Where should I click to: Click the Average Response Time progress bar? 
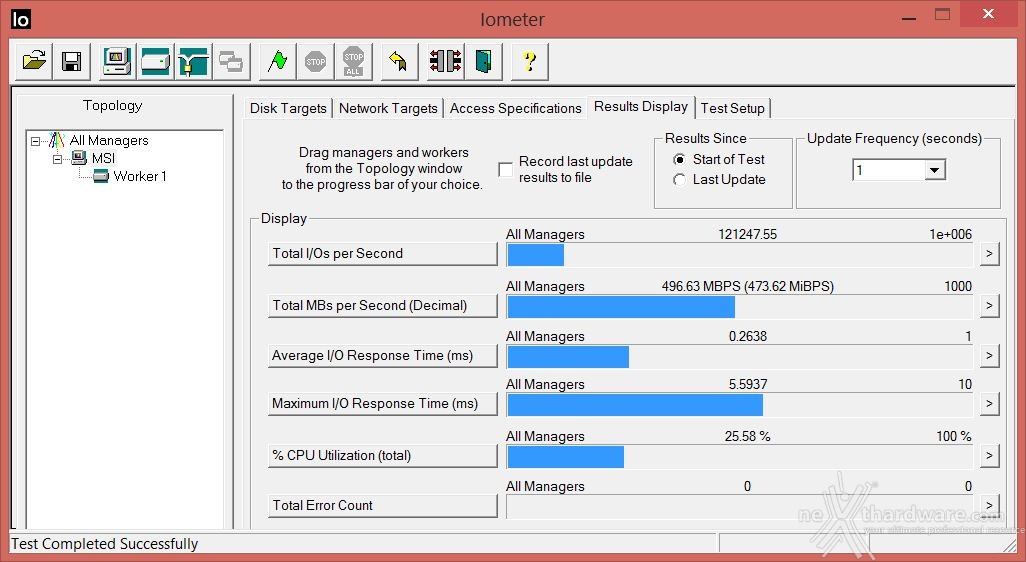tap(739, 357)
